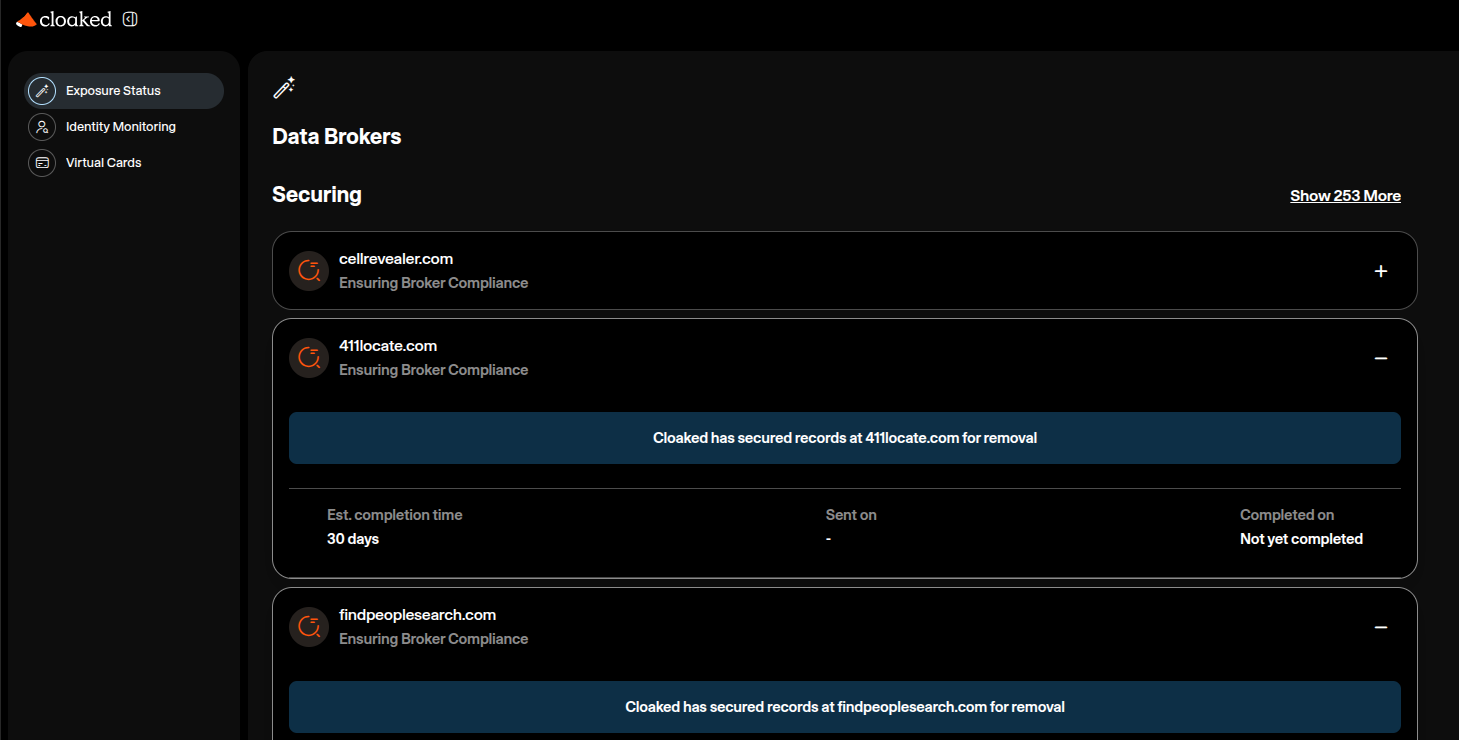Click the findpeoplesearch.com broker name
This screenshot has height=740, width=1459.
point(418,615)
